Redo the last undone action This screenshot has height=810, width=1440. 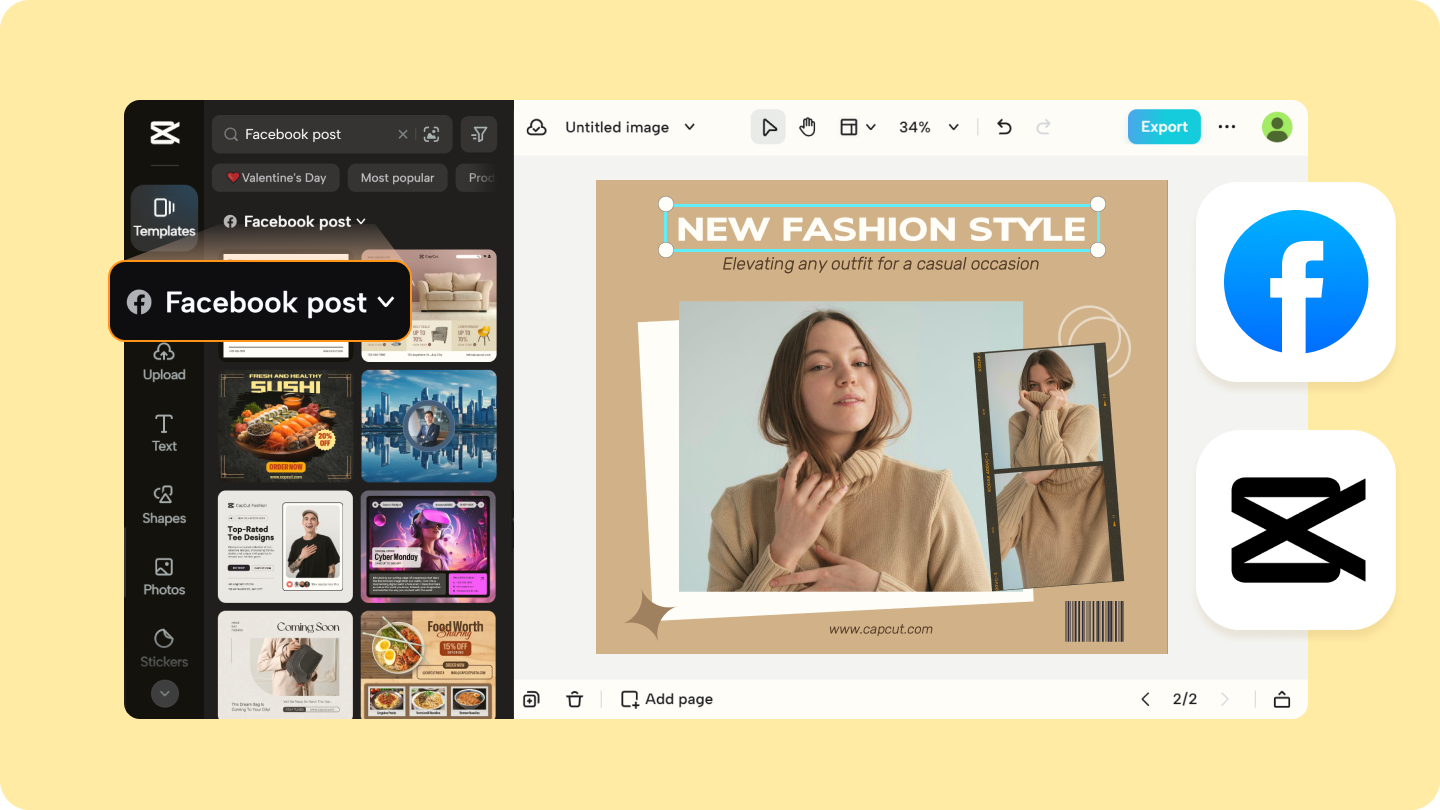coord(1043,127)
